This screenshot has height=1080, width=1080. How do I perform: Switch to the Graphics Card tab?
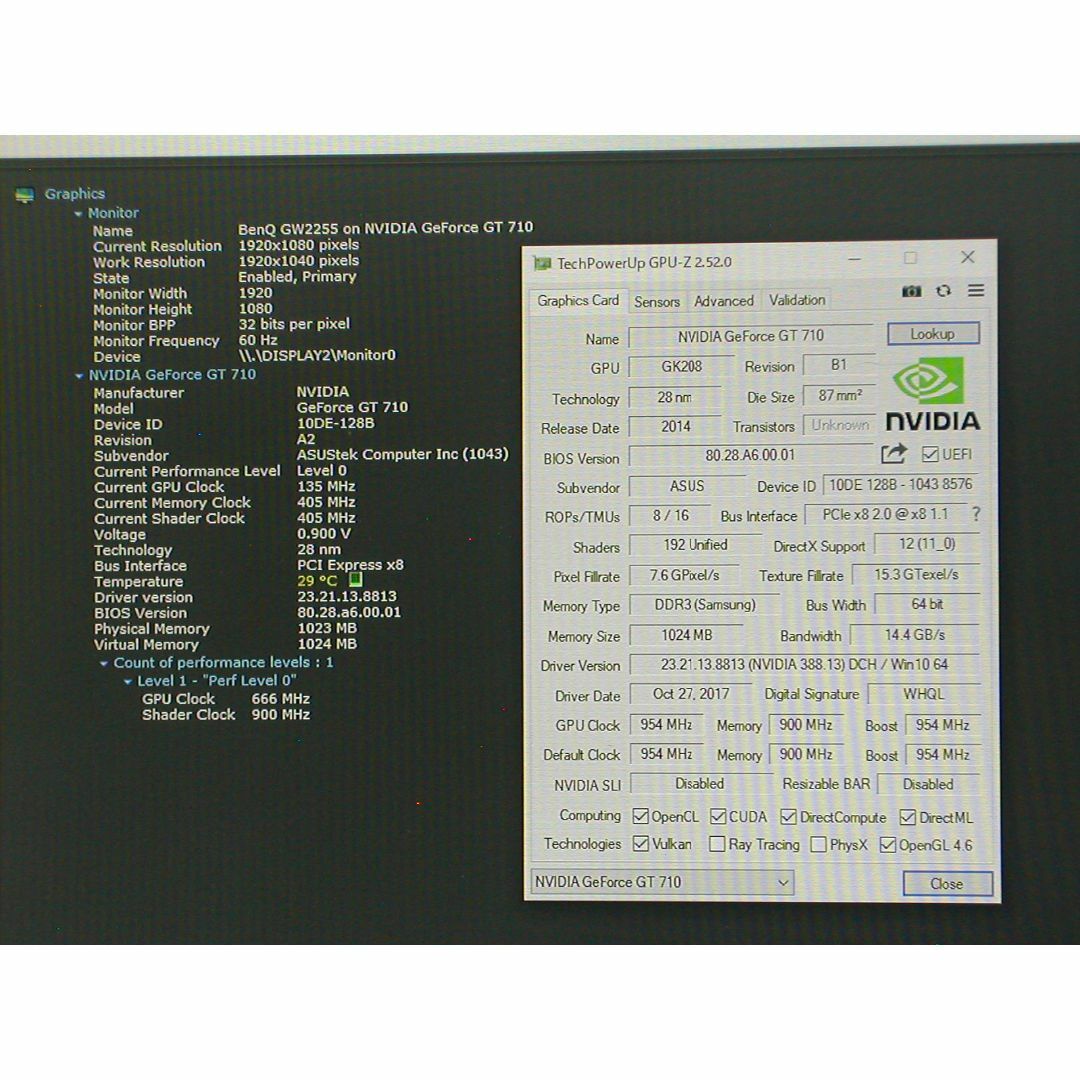(578, 301)
